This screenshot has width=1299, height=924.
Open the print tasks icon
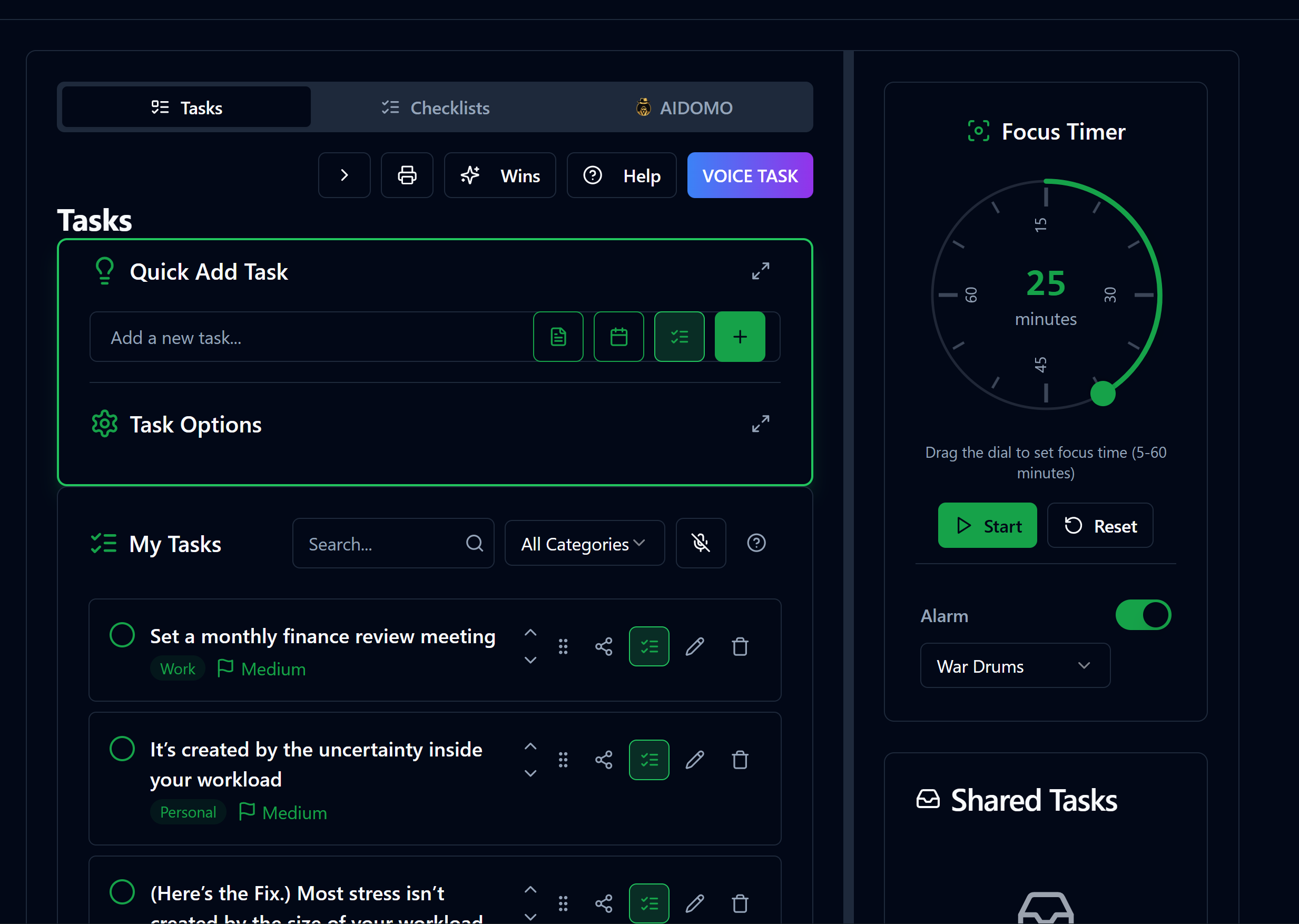click(407, 175)
